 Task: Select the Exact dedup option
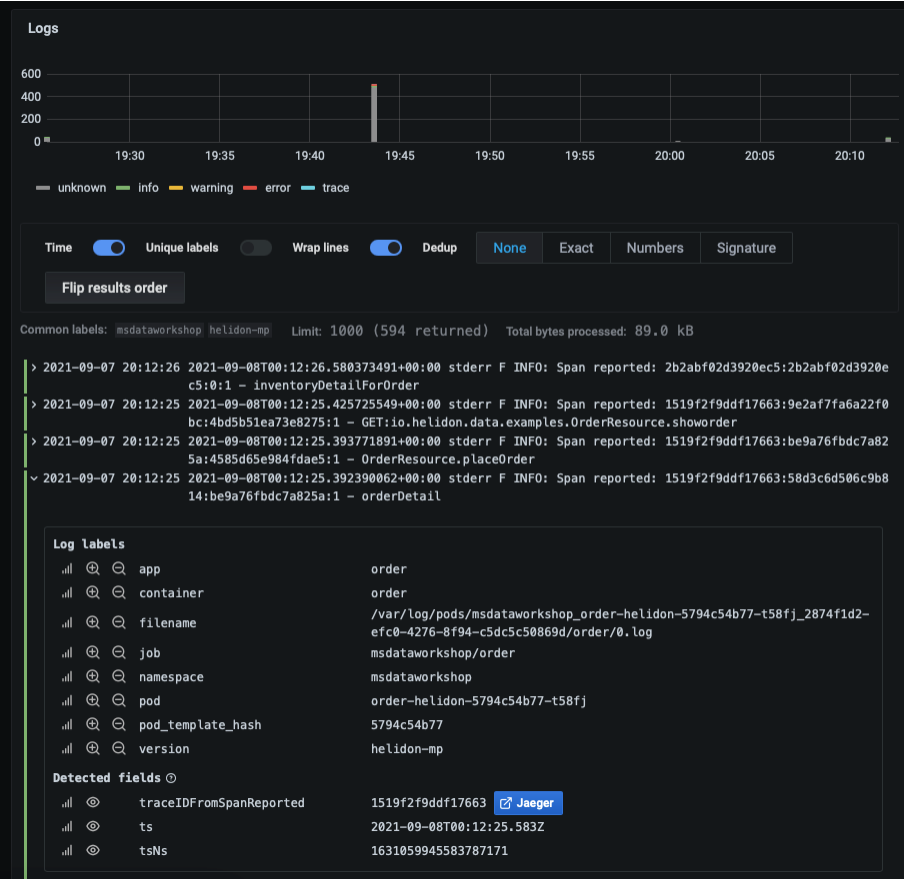coord(576,248)
